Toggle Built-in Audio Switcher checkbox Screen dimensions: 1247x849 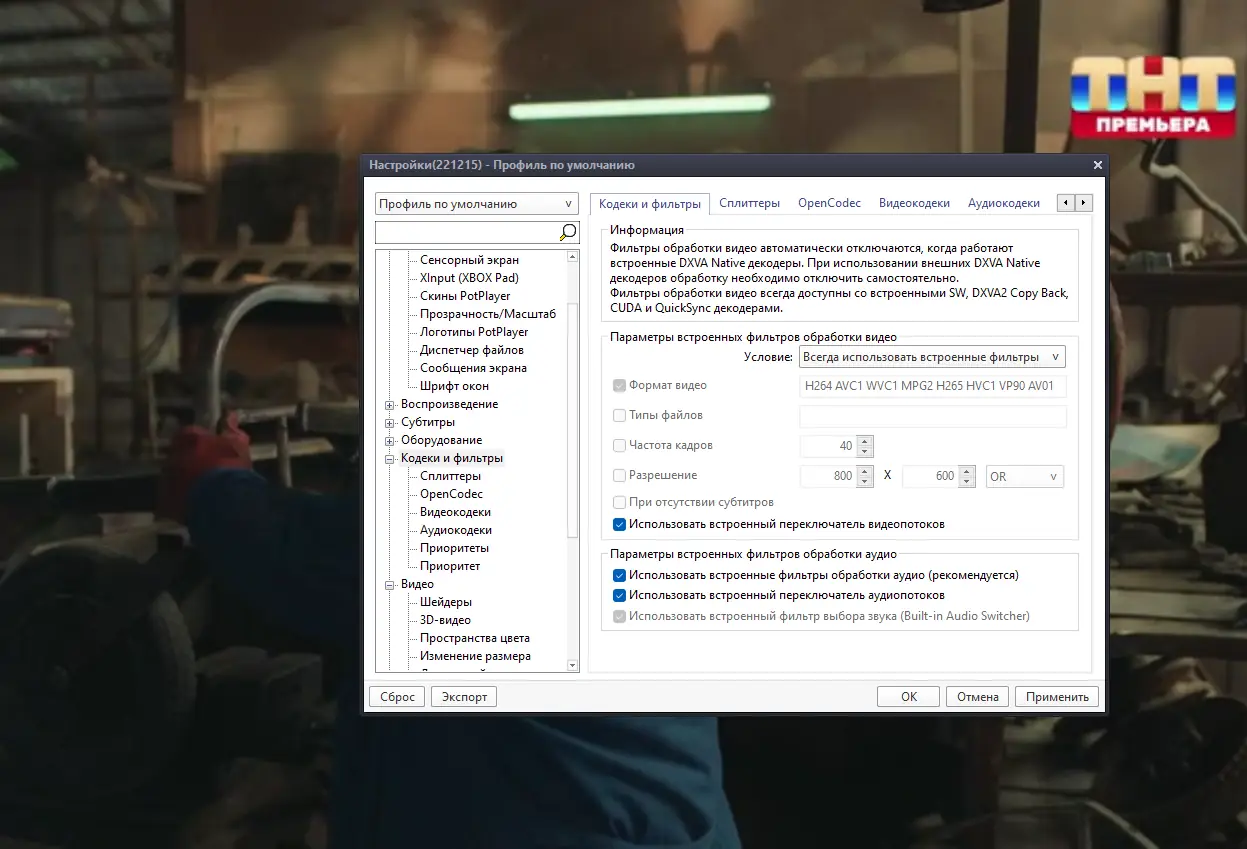pyautogui.click(x=619, y=616)
